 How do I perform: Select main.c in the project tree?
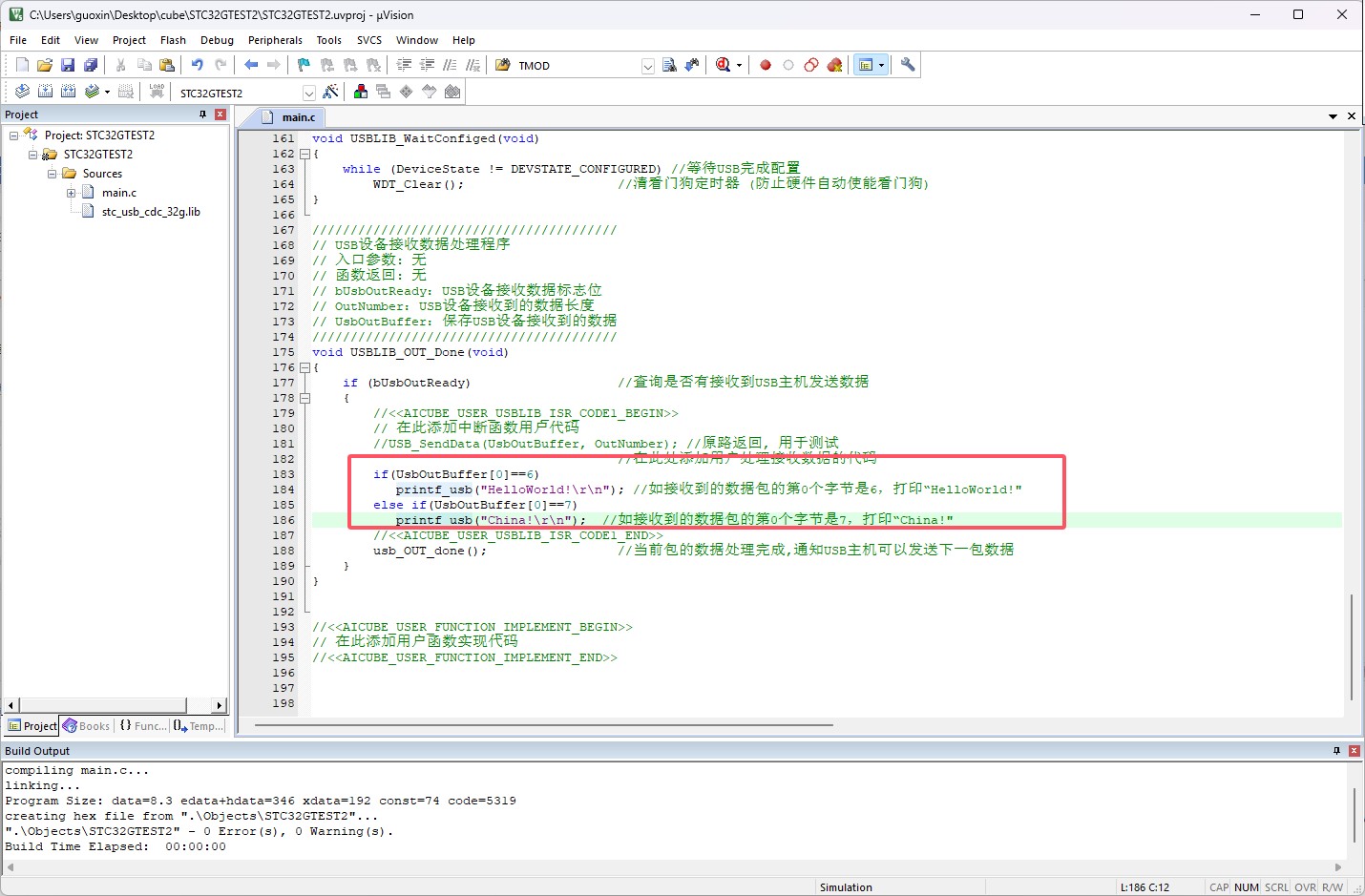click(119, 193)
